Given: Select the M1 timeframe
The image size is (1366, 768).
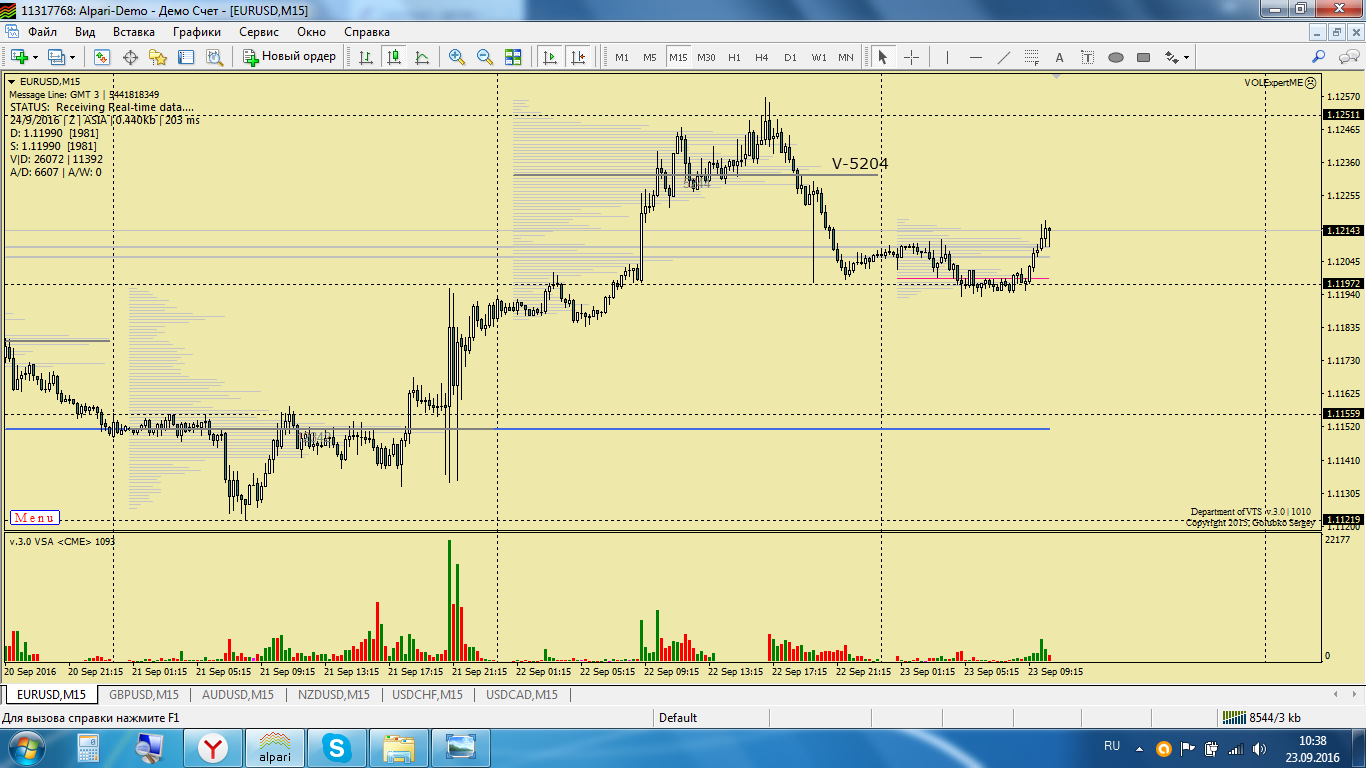Looking at the screenshot, I should pos(622,57).
